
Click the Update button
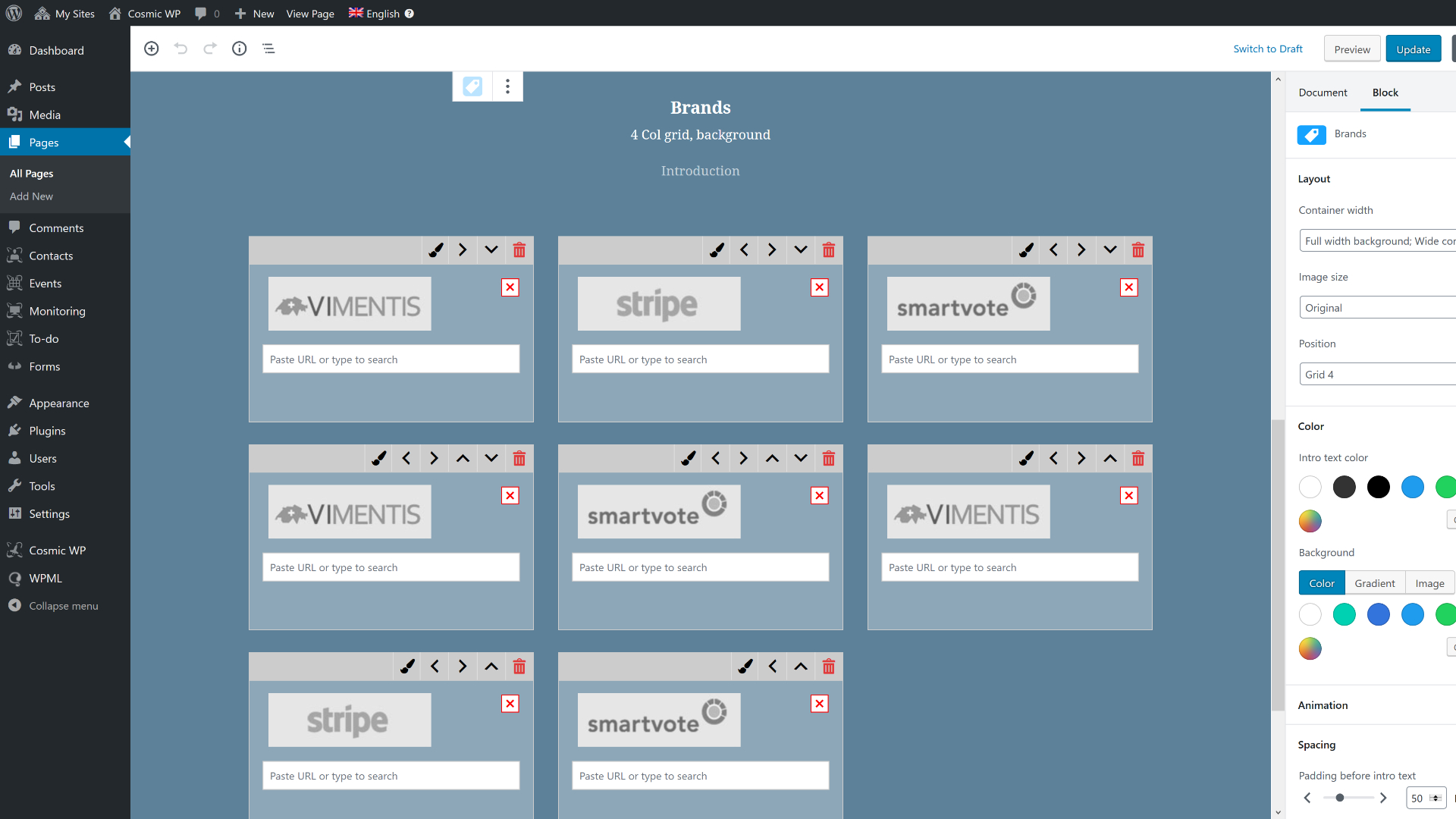(1414, 49)
